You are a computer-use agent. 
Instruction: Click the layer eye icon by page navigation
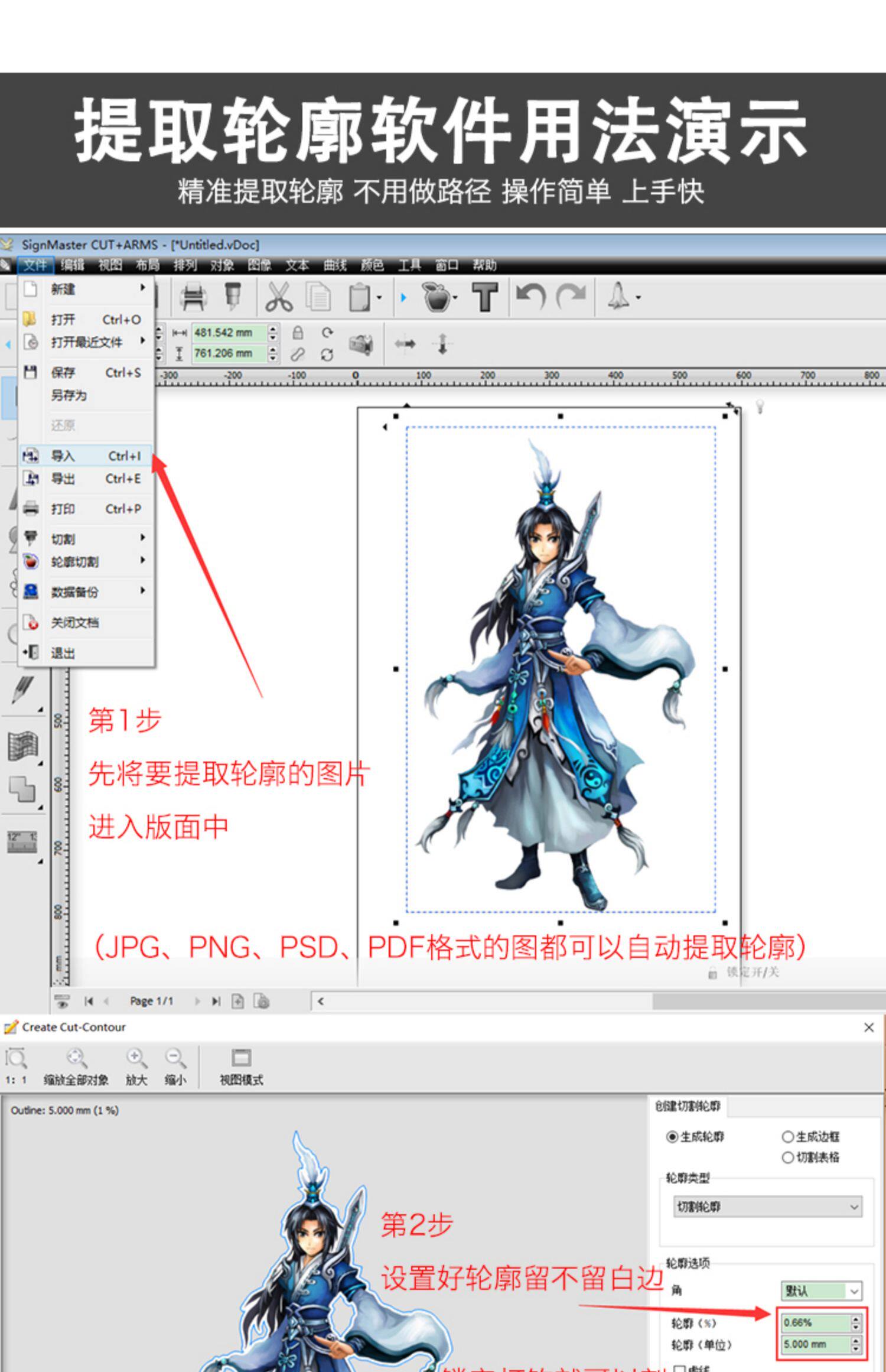61,1001
